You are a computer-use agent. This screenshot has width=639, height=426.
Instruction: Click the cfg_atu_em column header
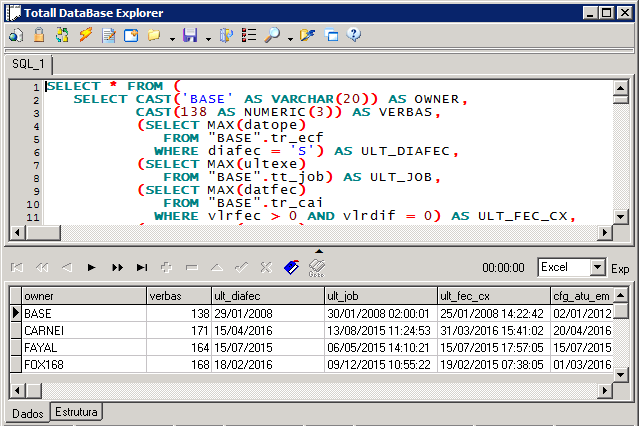click(x=582, y=296)
